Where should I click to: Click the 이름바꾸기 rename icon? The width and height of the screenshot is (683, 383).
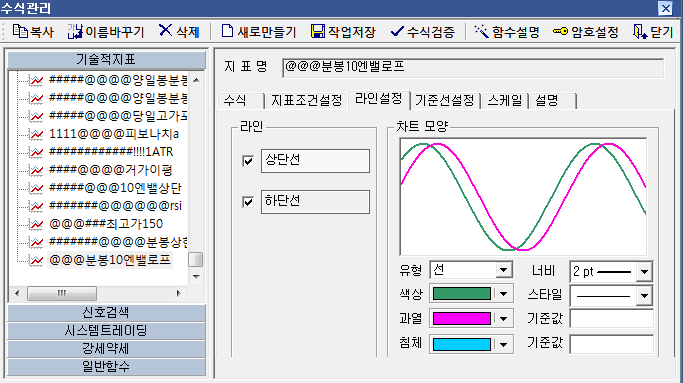tap(75, 31)
